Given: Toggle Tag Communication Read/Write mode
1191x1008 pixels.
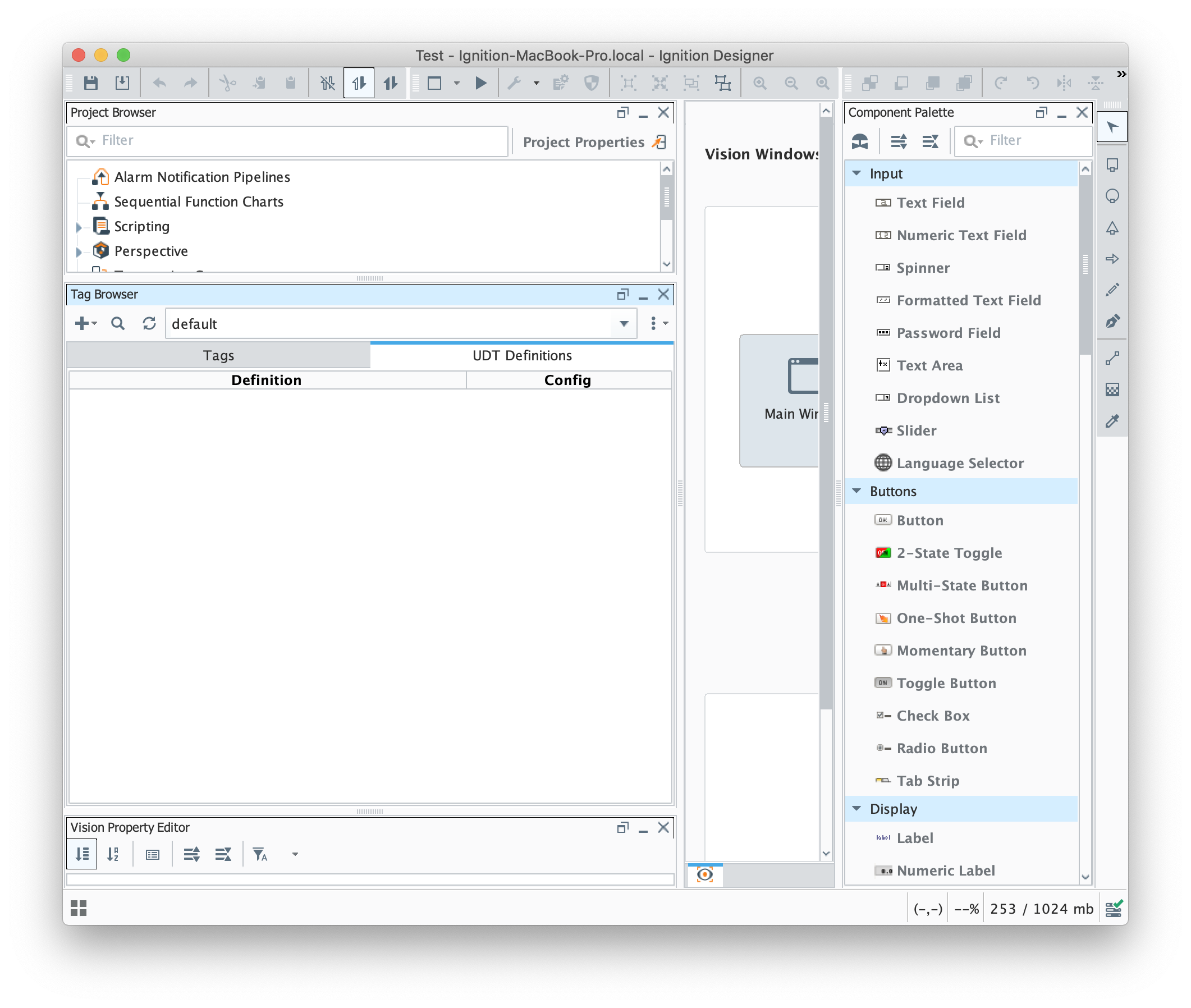Looking at the screenshot, I should point(390,83).
